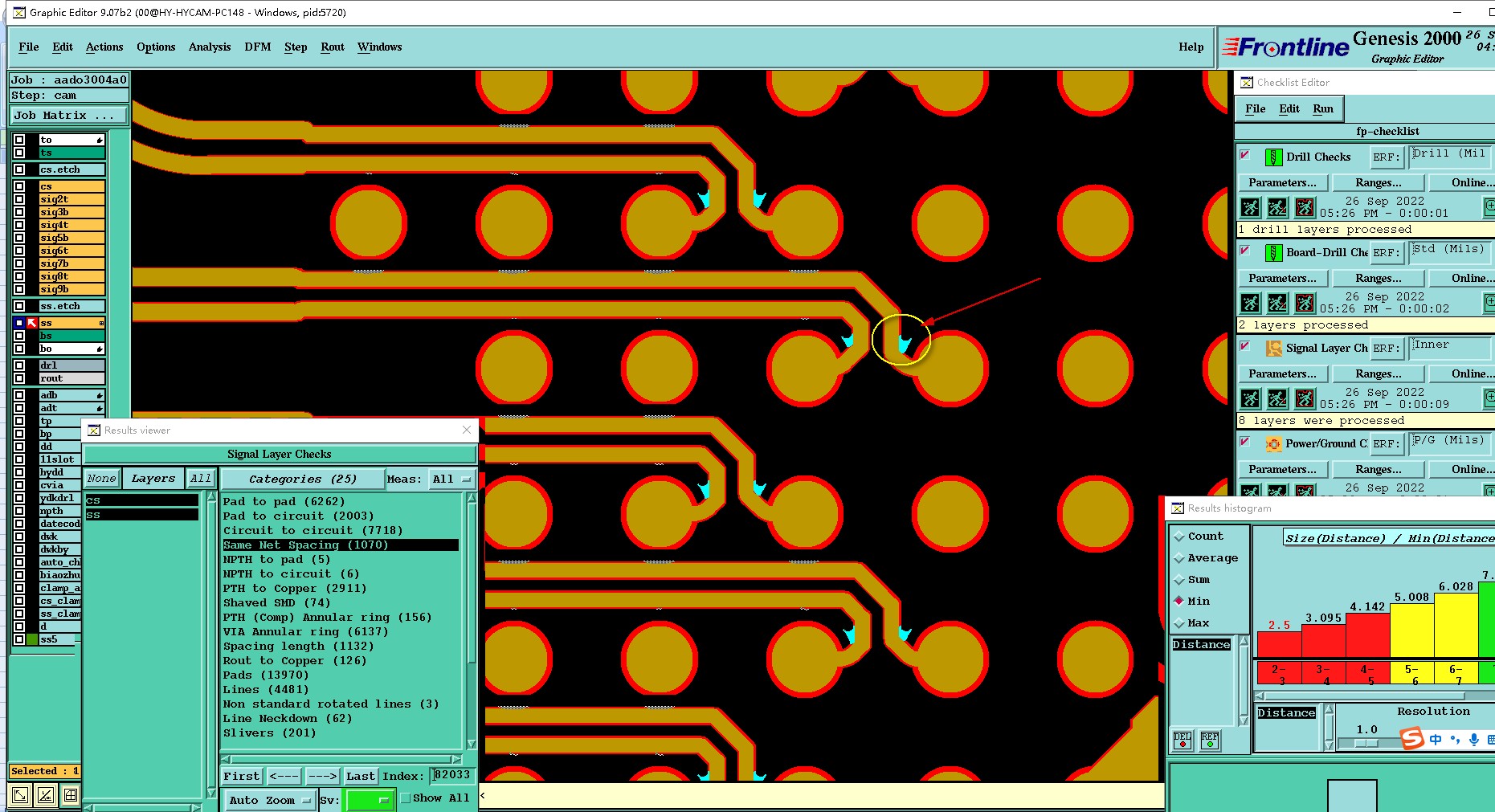Image resolution: width=1495 pixels, height=812 pixels.
Task: Click the diagonal arrow tool icon below Selected
Action: 20,795
